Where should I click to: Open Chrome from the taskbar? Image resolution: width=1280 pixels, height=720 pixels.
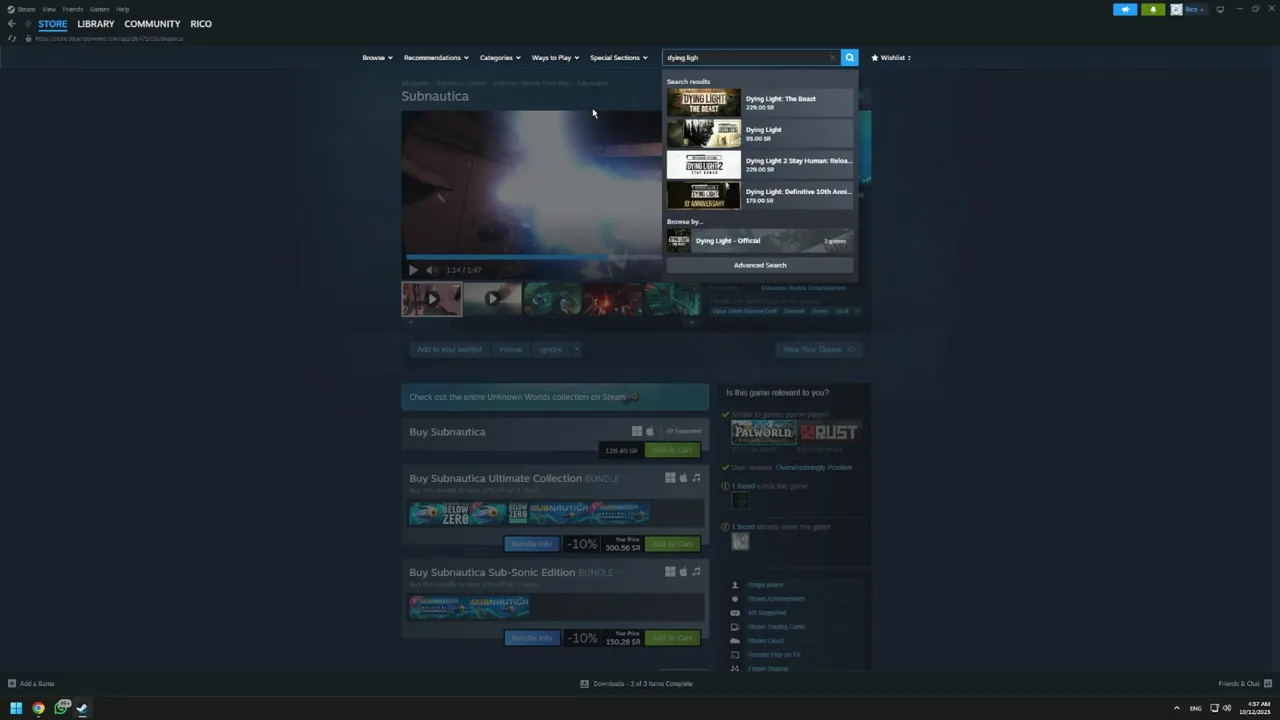(38, 708)
